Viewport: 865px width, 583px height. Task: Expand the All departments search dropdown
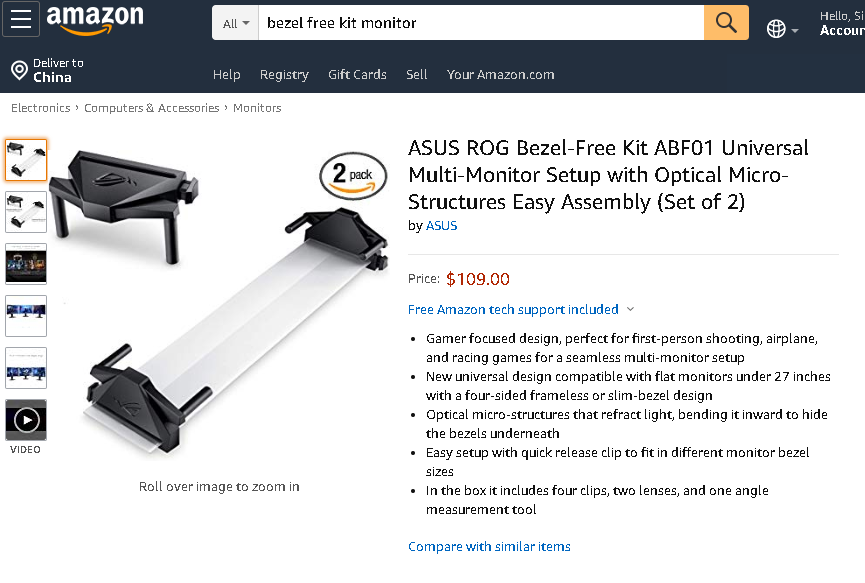pyautogui.click(x=236, y=23)
